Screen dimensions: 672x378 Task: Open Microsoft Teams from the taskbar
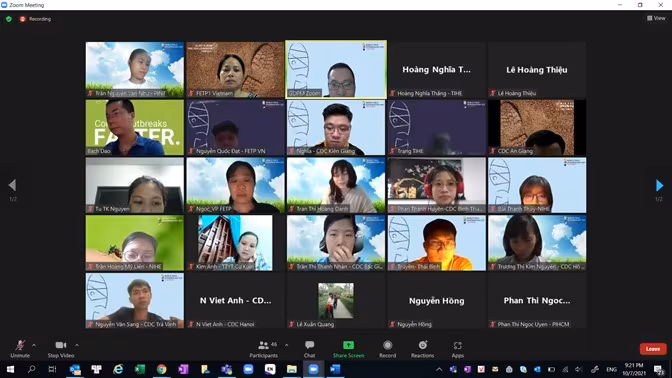pyautogui.click(x=226, y=369)
